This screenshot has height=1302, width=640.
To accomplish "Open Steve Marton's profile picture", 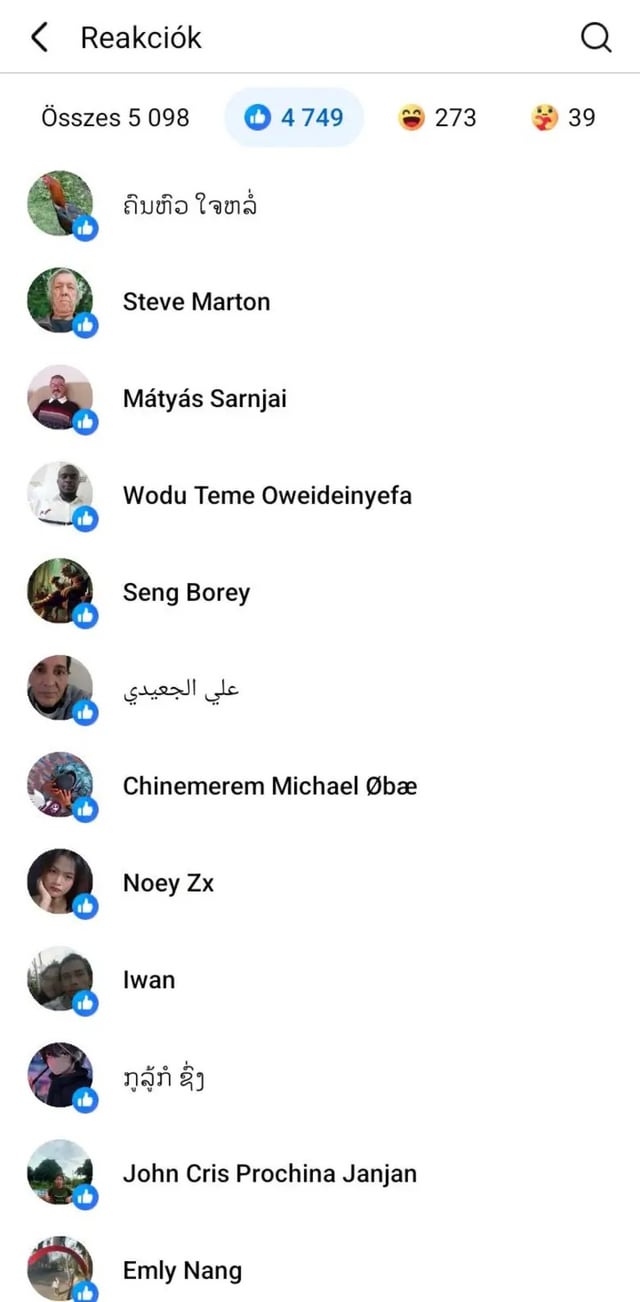I will (x=60, y=300).
